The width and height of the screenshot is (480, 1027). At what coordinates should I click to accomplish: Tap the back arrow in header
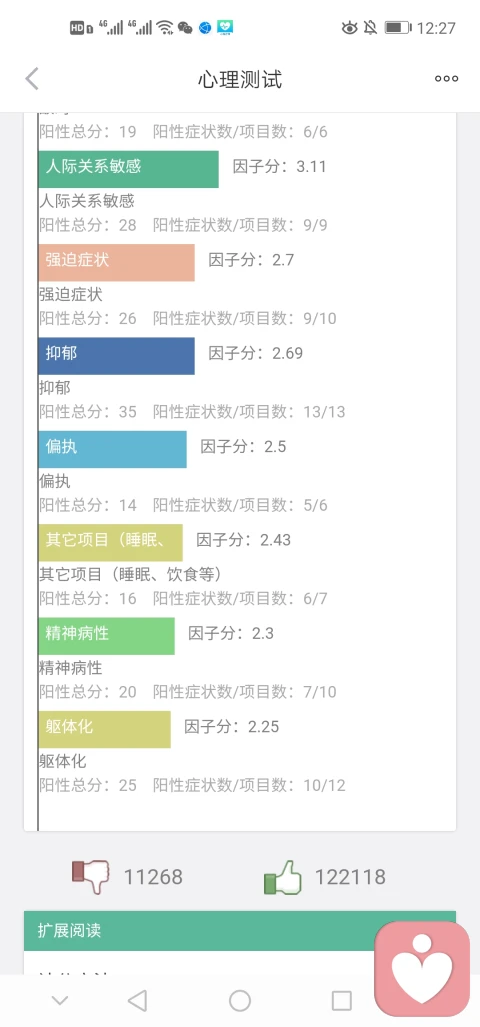[x=32, y=79]
